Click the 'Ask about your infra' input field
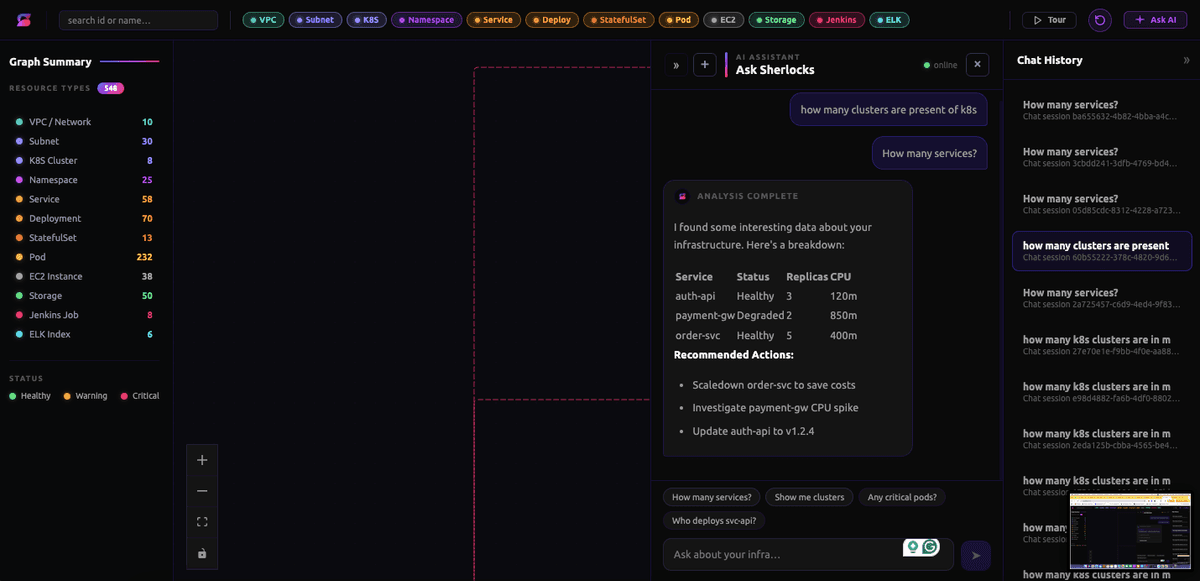 [790, 555]
